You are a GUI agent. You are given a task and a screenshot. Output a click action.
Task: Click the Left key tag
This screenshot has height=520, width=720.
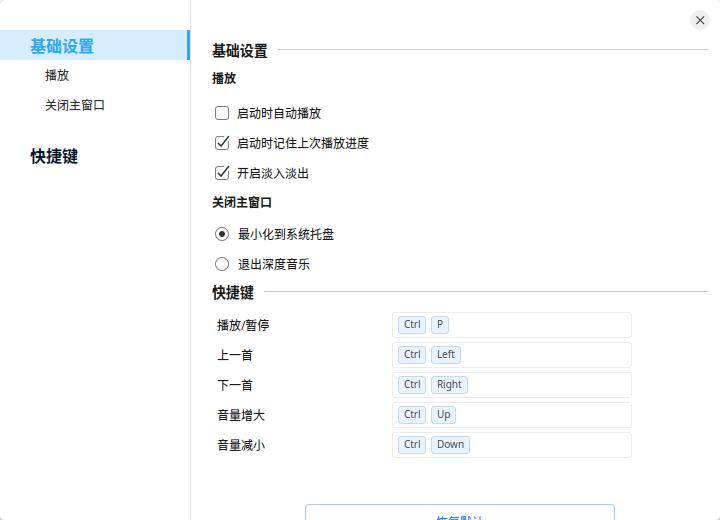[446, 355]
